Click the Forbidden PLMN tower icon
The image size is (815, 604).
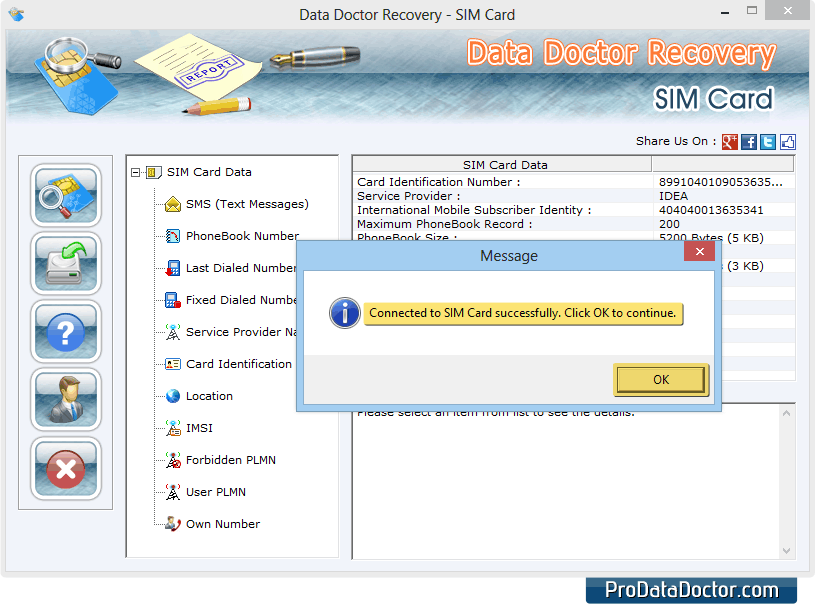(x=173, y=460)
